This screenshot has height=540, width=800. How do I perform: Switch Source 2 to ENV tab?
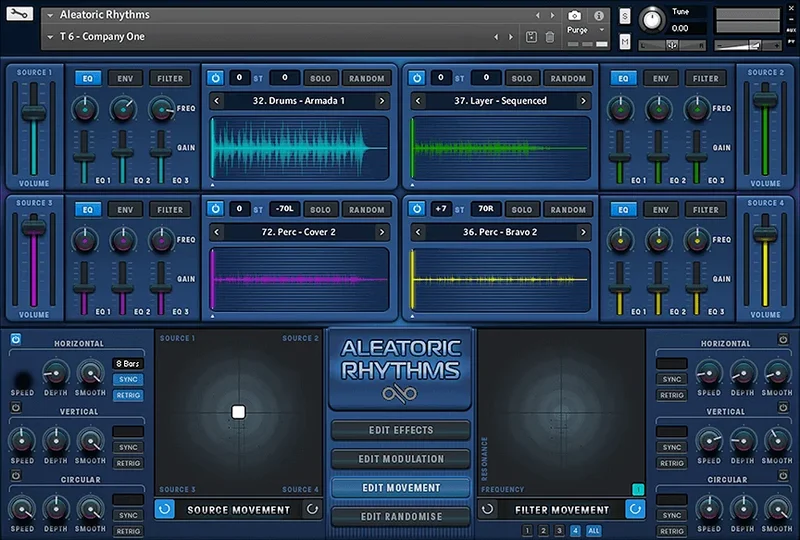pos(661,78)
